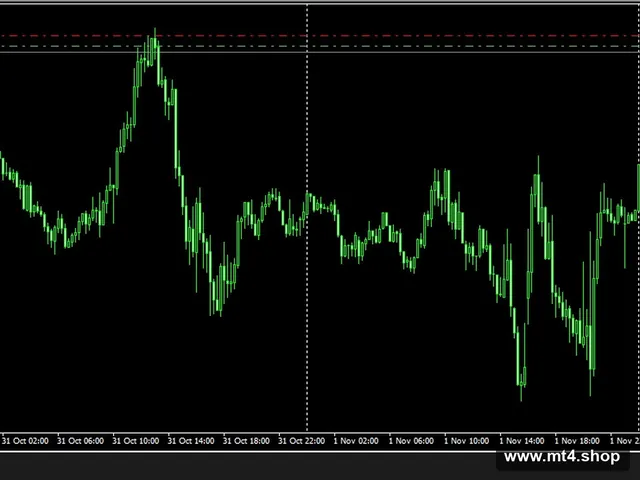Click the 31 Oct 22:00 time label

point(302,441)
